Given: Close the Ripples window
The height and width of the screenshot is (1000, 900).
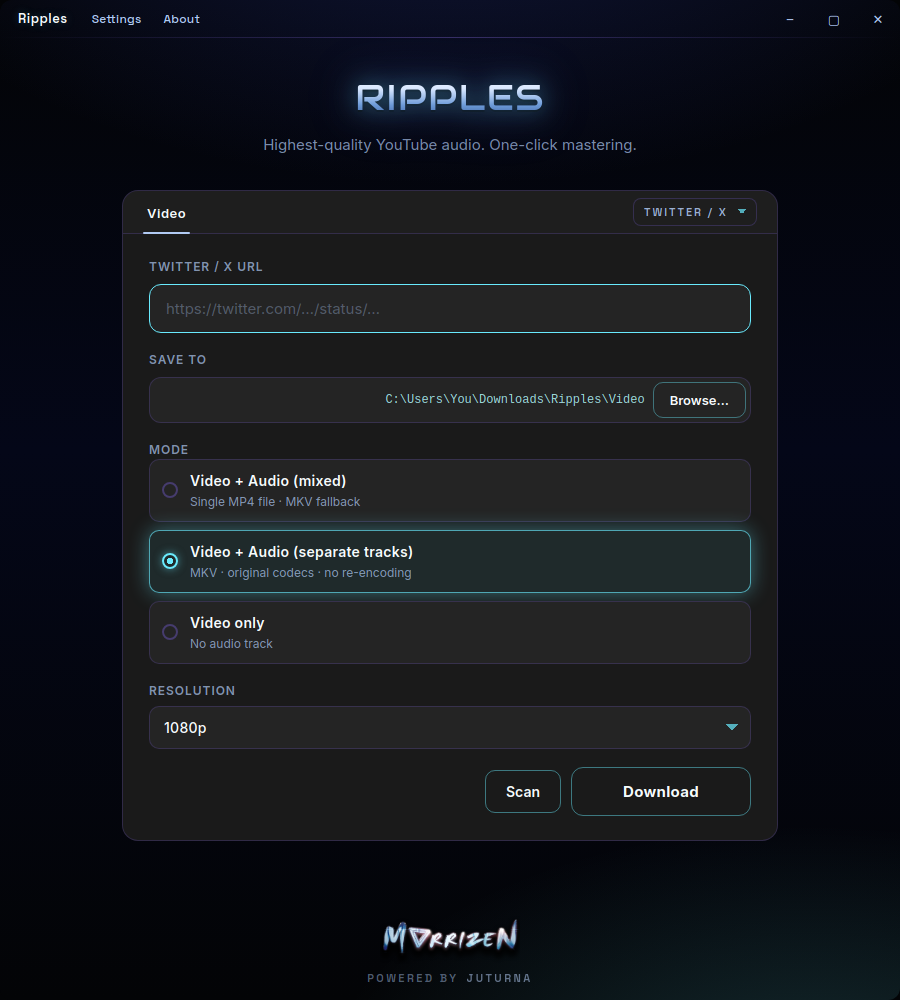Looking at the screenshot, I should click(x=878, y=20).
